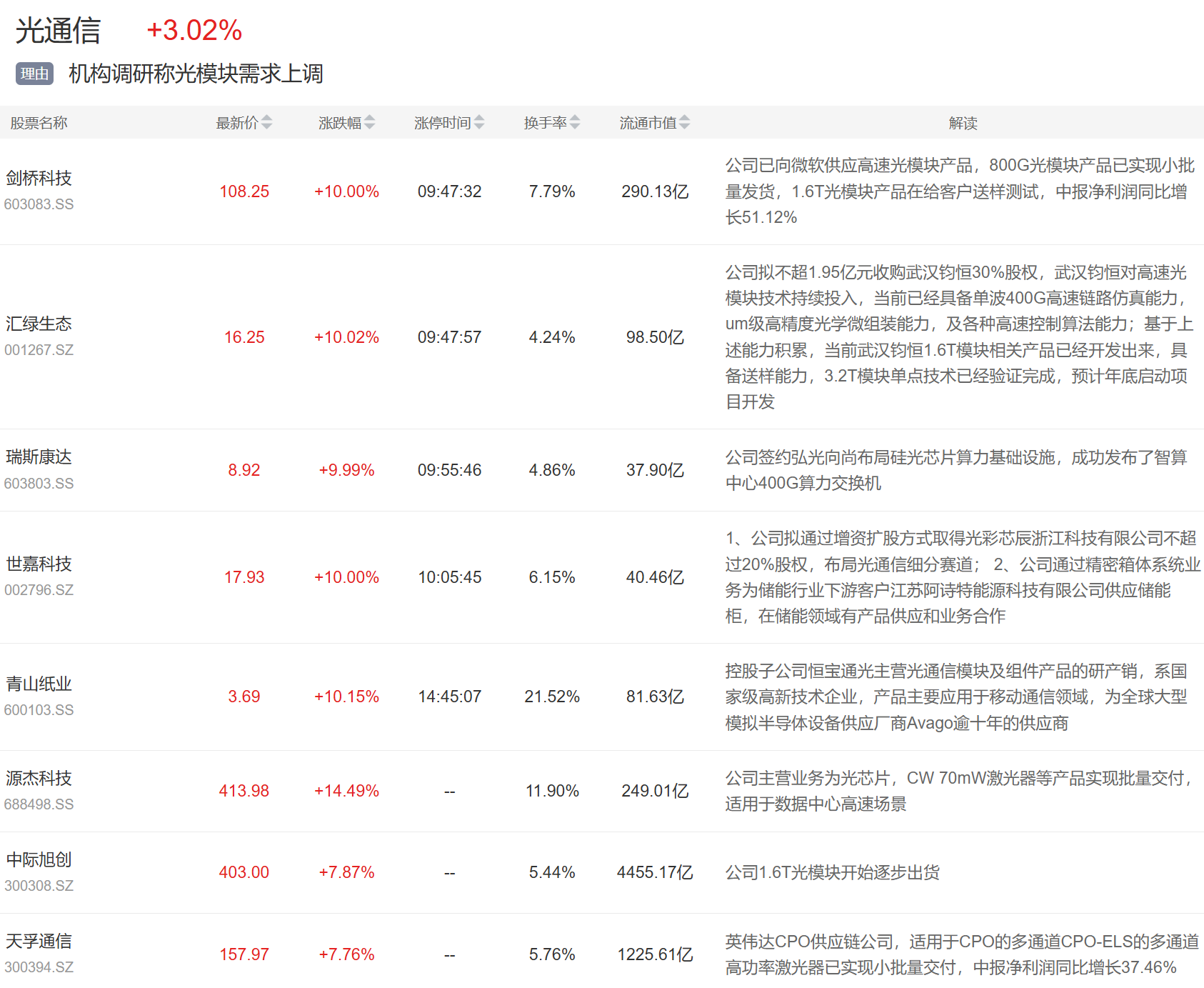Open 源杰科技 stock entry
Image resolution: width=1204 pixels, height=988 pixels.
[x=39, y=778]
